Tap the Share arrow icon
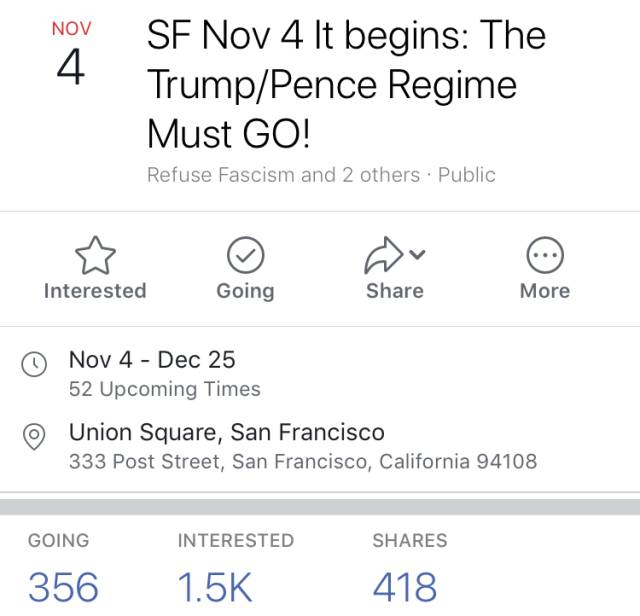 (382, 257)
